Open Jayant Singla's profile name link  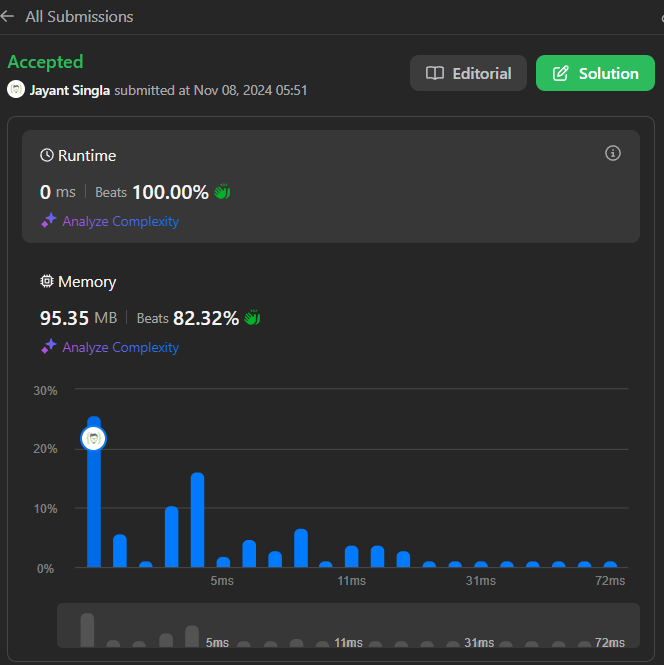coord(70,90)
